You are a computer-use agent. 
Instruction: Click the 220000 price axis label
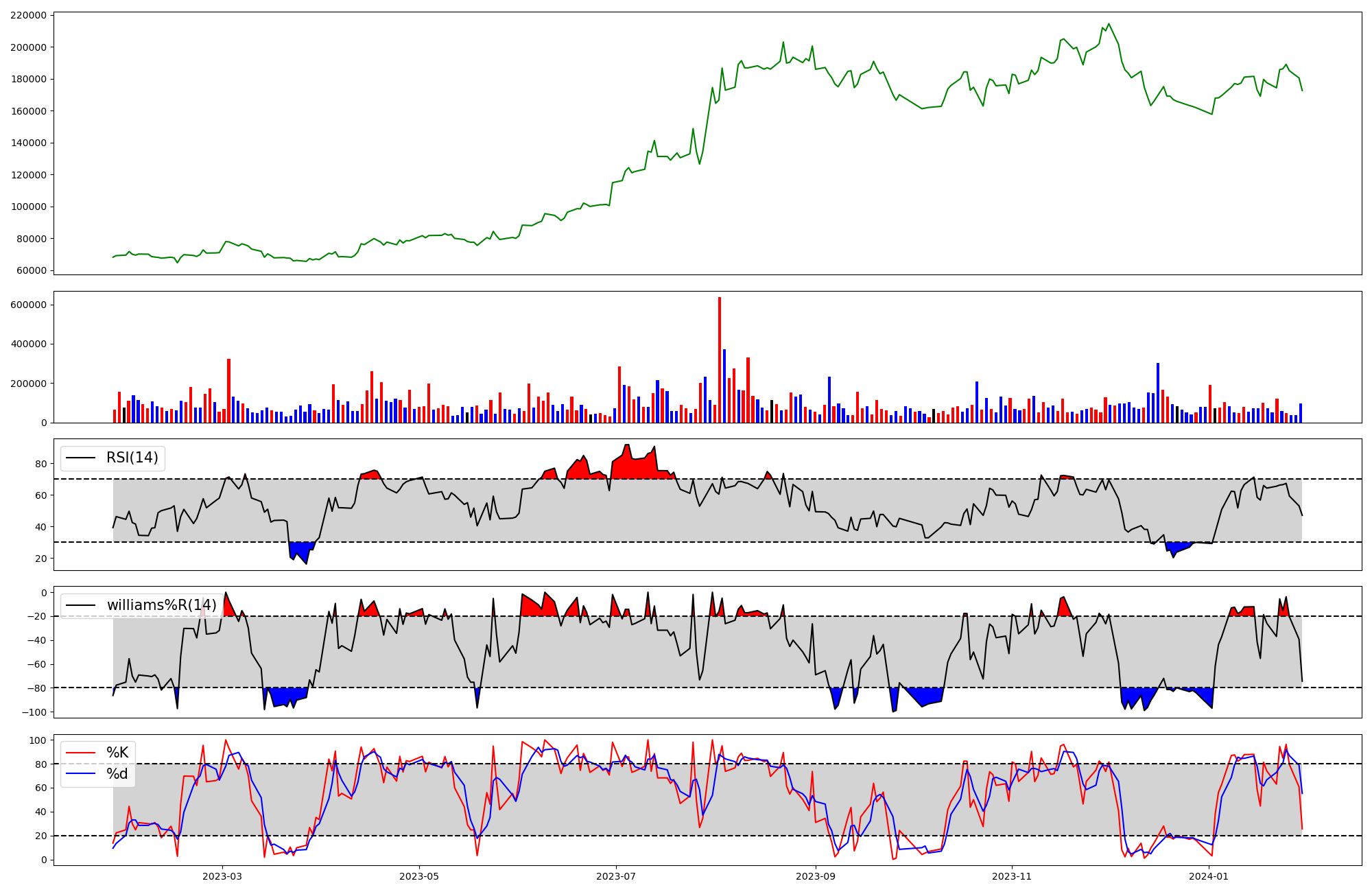point(29,15)
